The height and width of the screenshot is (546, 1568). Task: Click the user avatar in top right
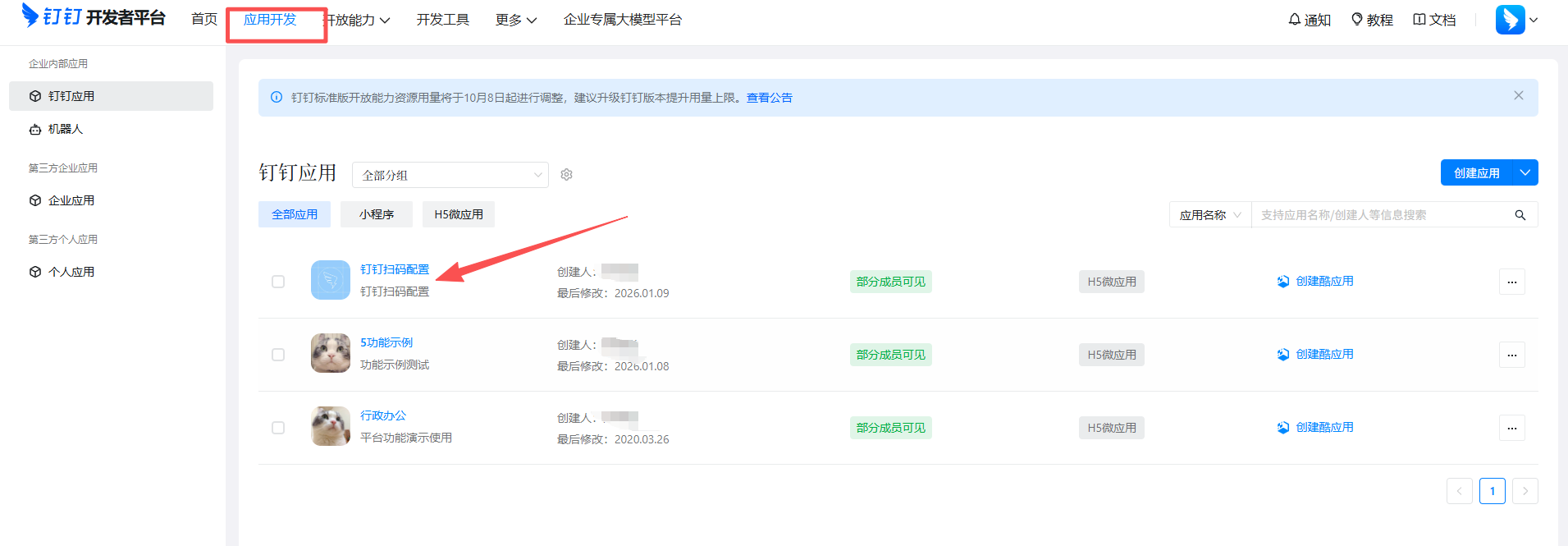tap(1510, 20)
